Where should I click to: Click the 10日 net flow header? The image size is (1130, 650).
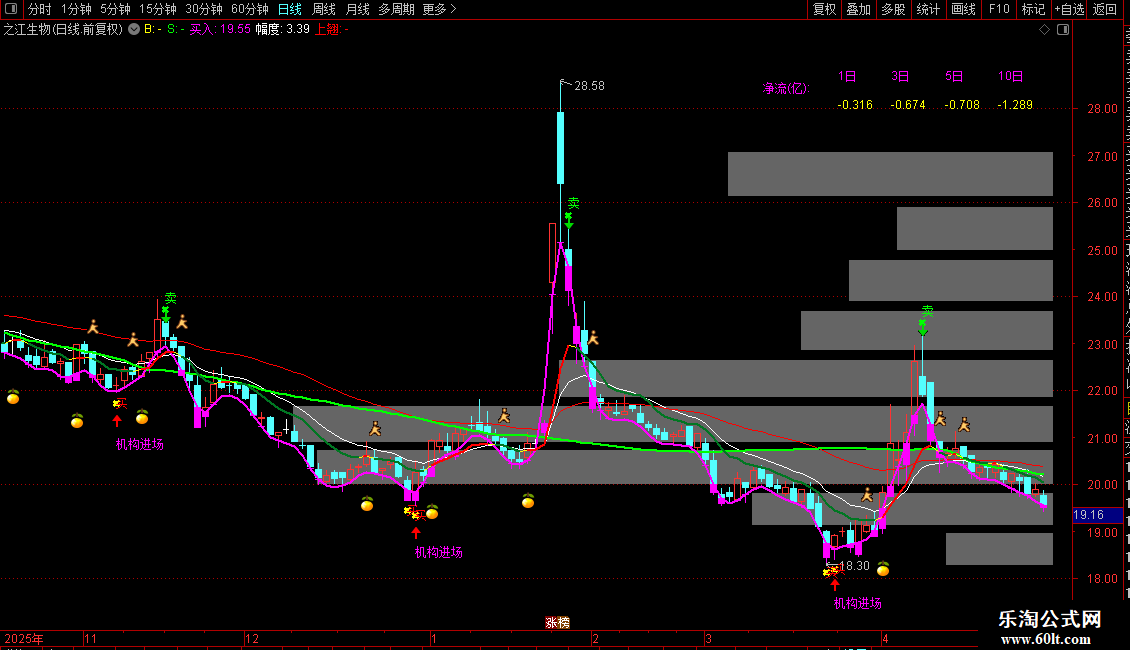point(1010,76)
